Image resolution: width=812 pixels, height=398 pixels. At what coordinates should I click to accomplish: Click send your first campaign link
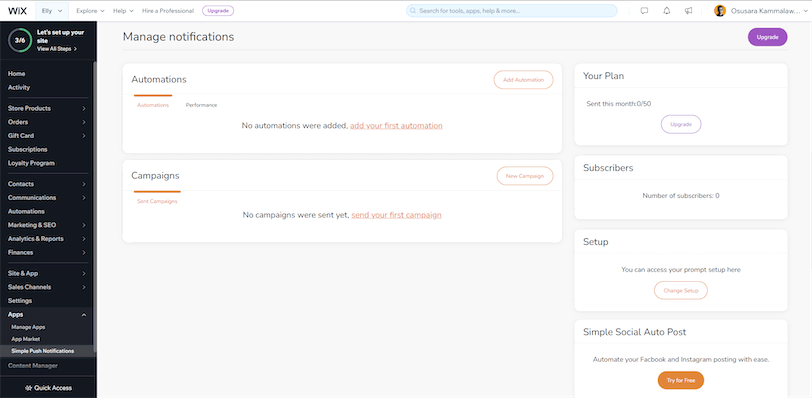point(396,215)
